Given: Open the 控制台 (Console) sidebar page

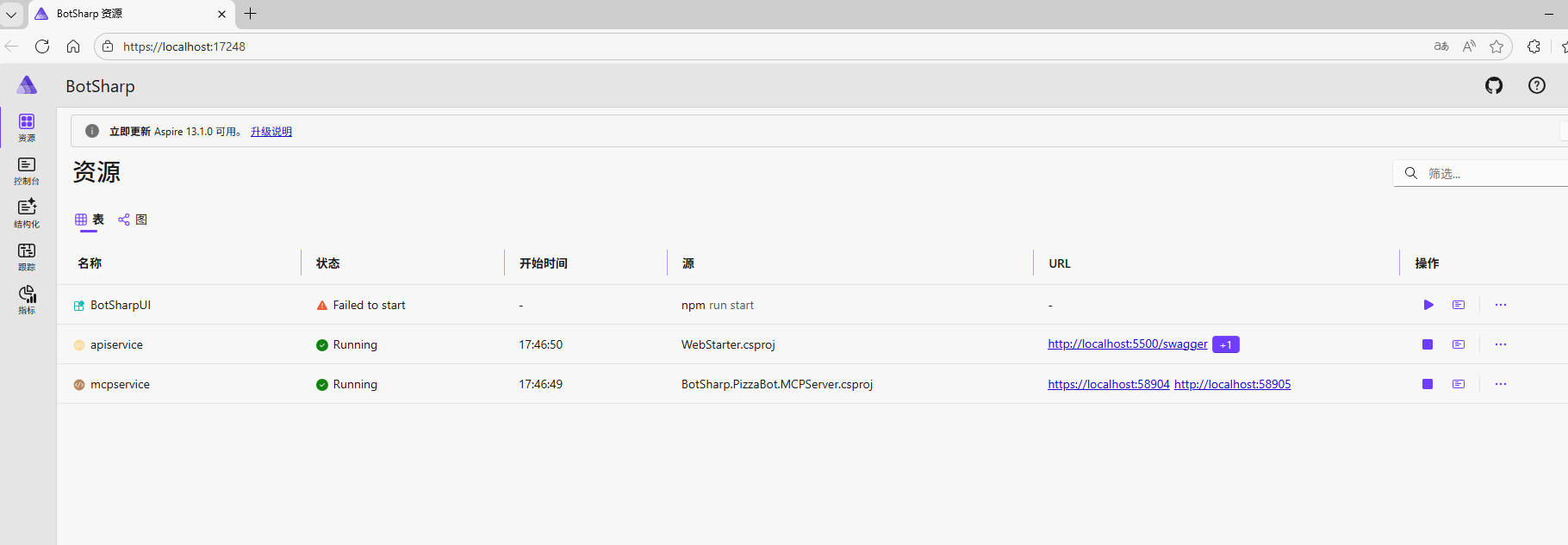Looking at the screenshot, I should (x=27, y=170).
